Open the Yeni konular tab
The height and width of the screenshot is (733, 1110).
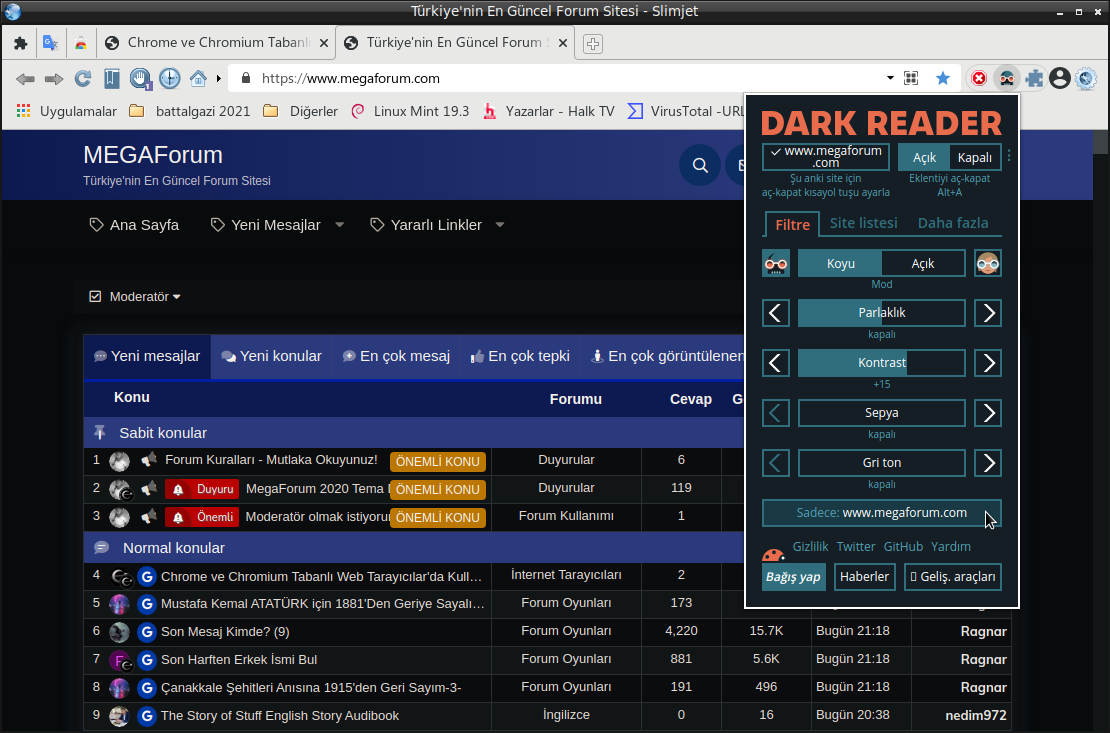coord(271,356)
